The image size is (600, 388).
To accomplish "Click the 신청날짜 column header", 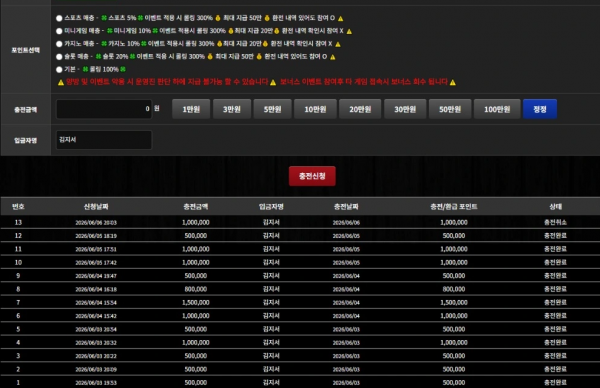I will coord(96,207).
